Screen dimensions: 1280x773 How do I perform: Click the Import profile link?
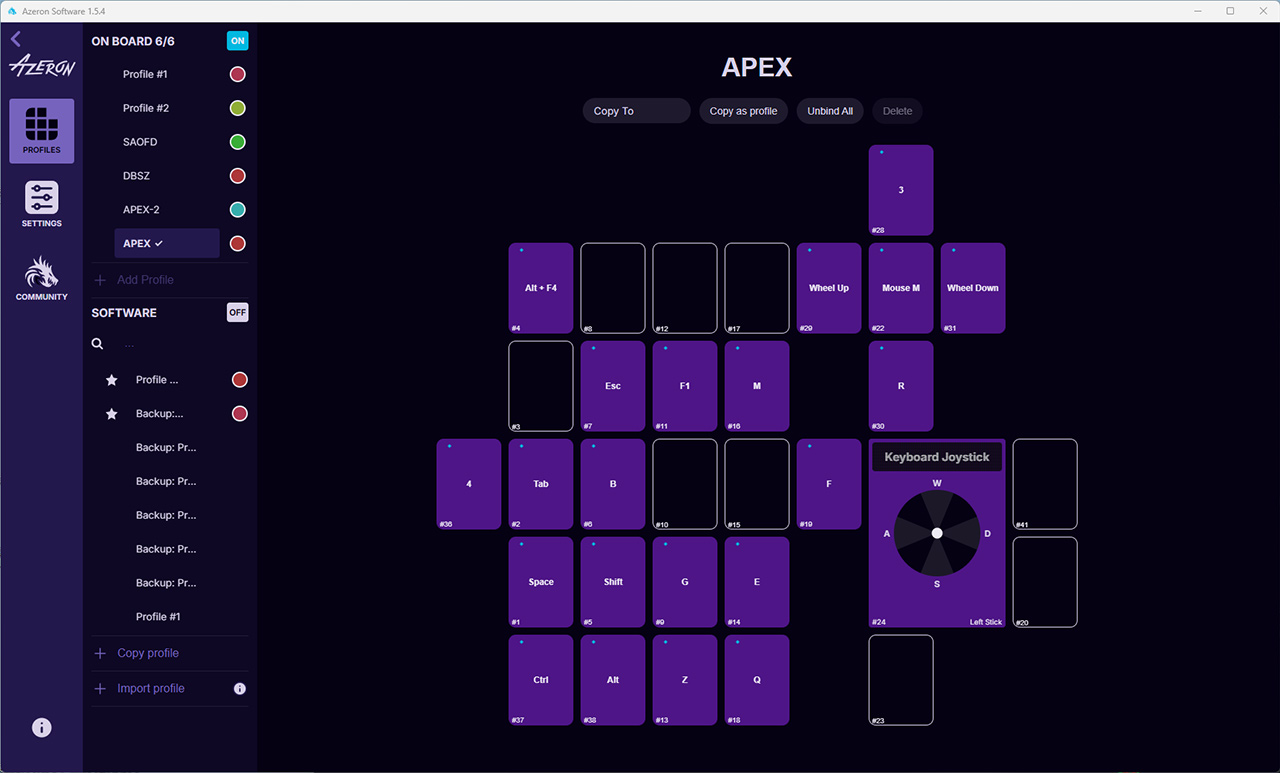(151, 689)
